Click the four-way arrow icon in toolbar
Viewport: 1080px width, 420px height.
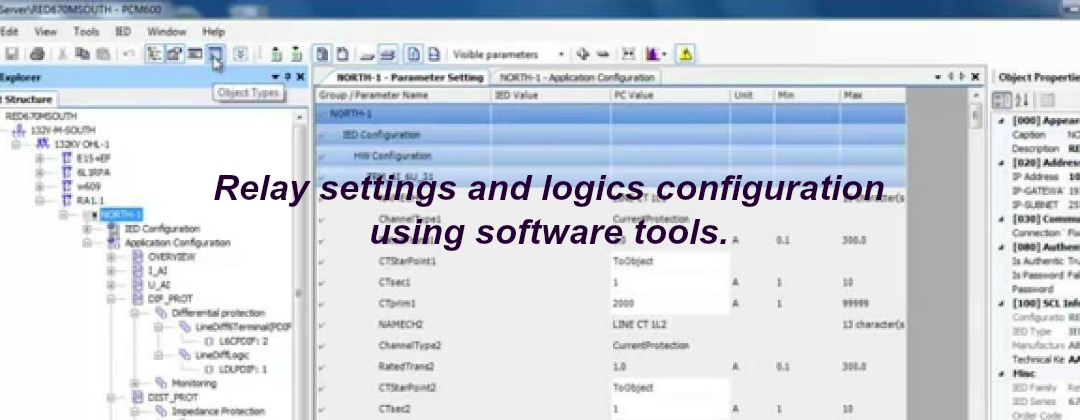[x=583, y=54]
